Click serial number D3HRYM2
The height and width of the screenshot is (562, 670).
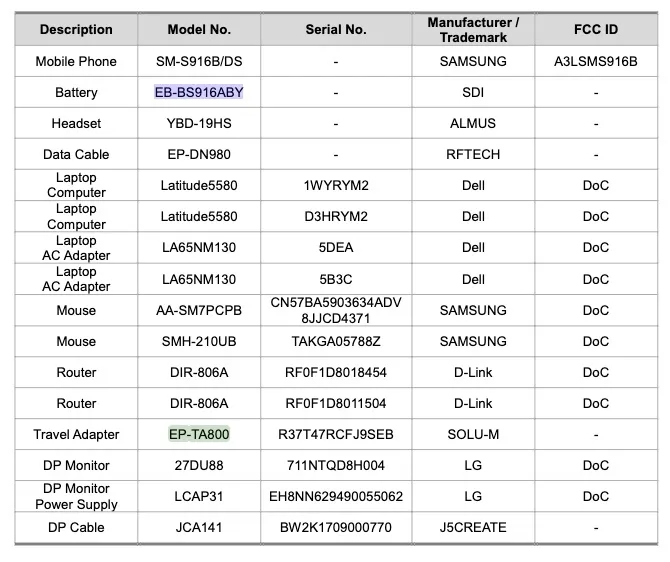coord(336,216)
